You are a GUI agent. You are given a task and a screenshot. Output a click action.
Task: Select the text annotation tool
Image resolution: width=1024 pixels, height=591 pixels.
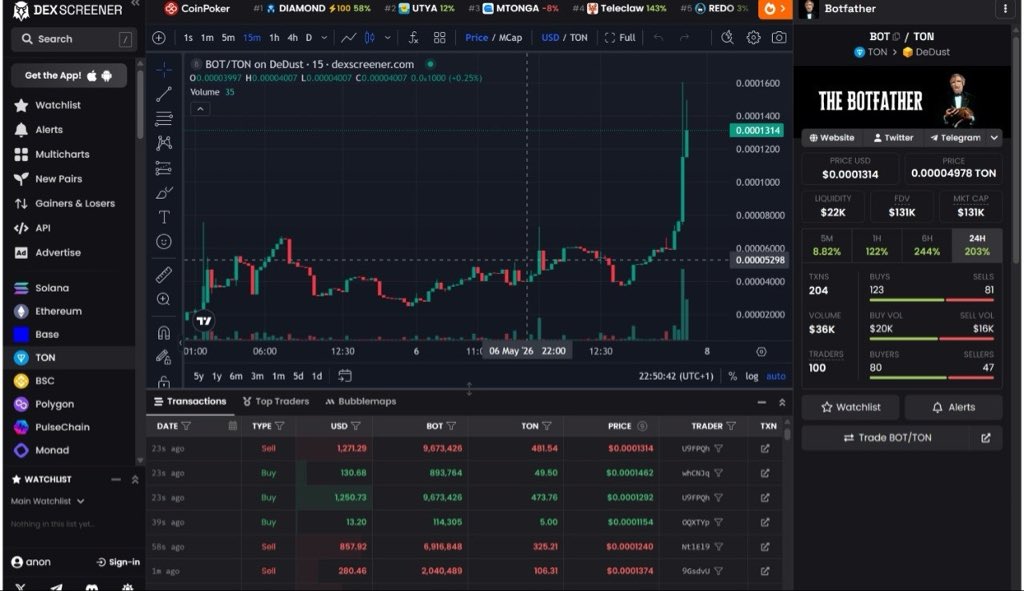163,217
